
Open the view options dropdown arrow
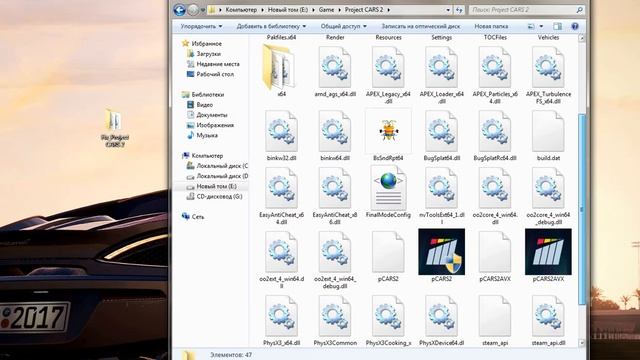point(541,26)
